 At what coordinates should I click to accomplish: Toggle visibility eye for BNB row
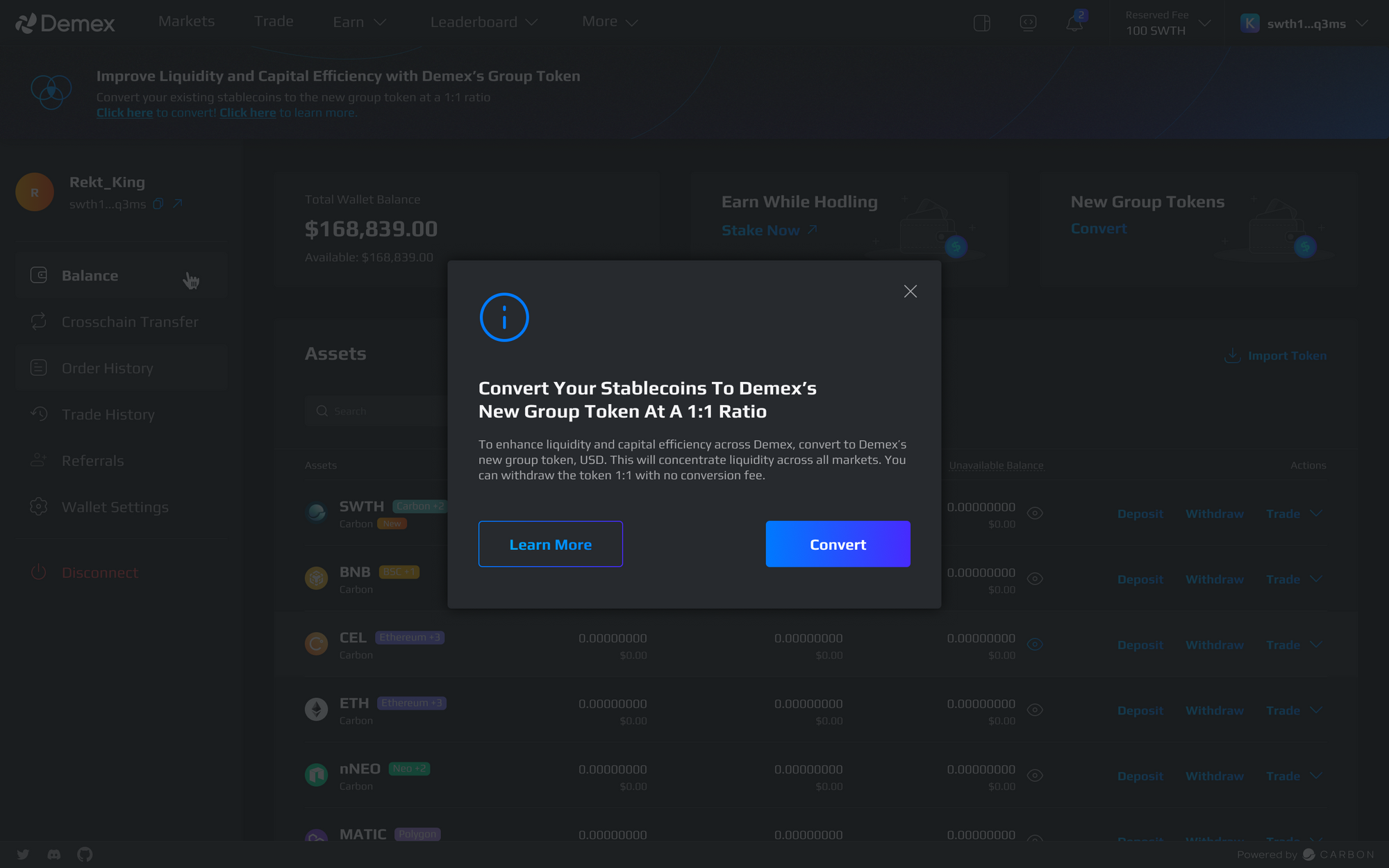1035,578
